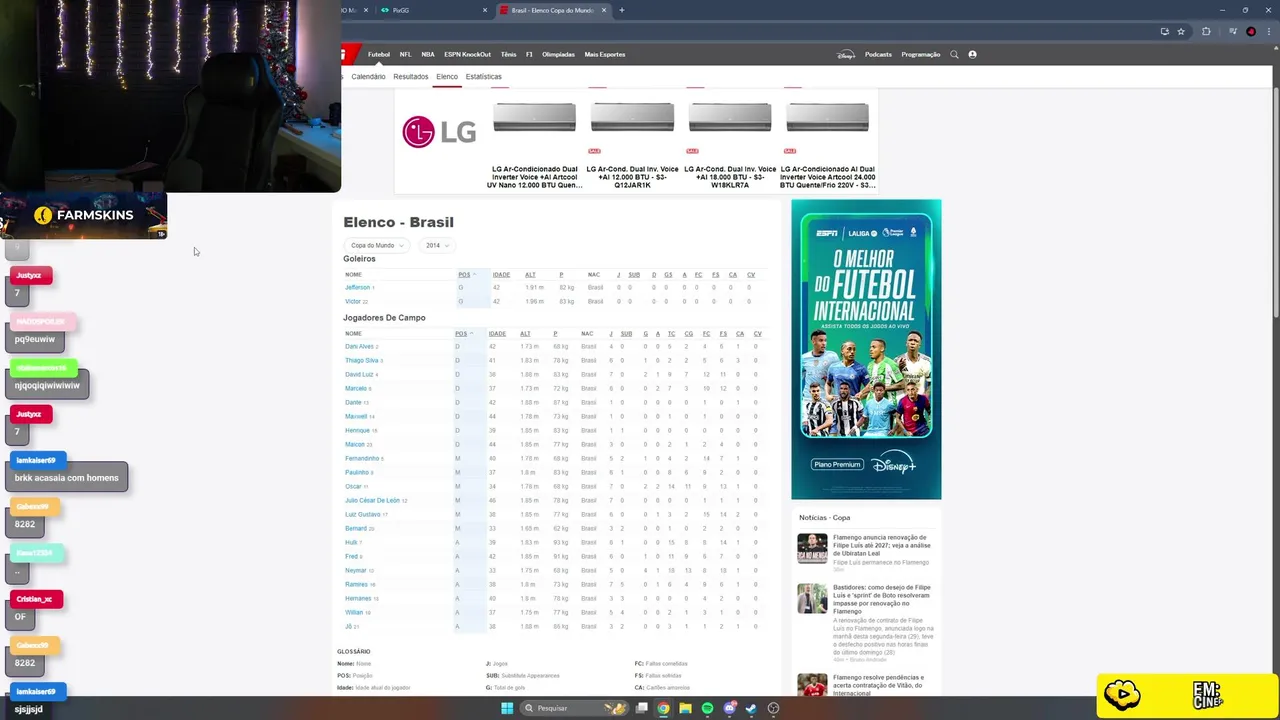Click the install/cast icon in the address bar
Viewport: 1280px width, 720px height.
(x=1165, y=31)
